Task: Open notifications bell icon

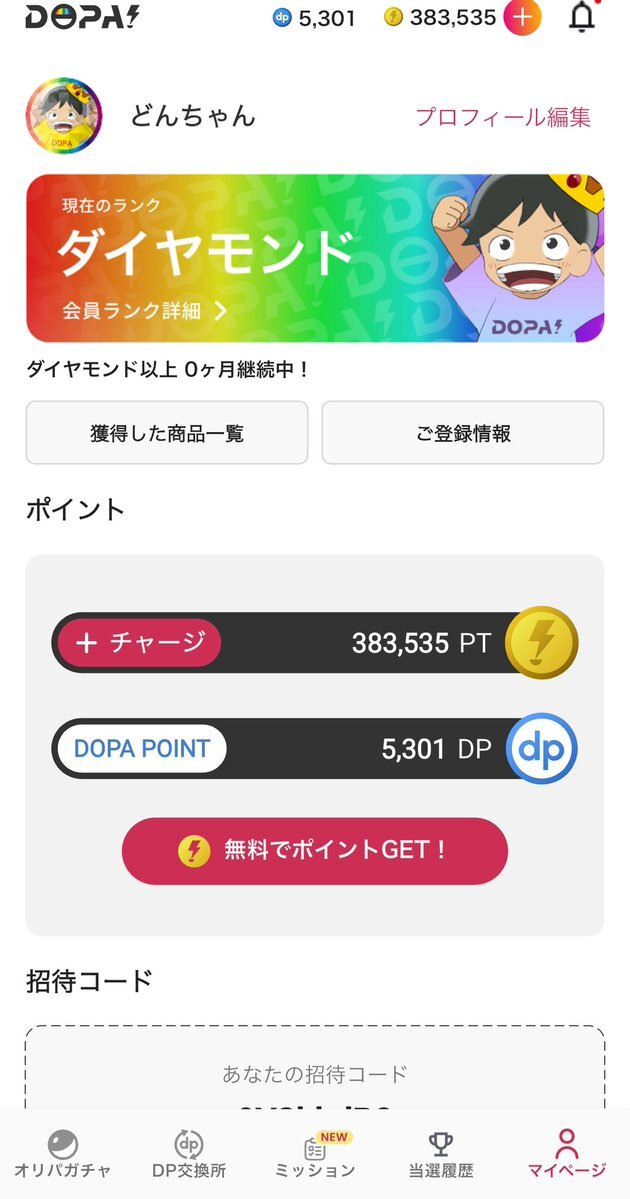Action: [x=581, y=17]
